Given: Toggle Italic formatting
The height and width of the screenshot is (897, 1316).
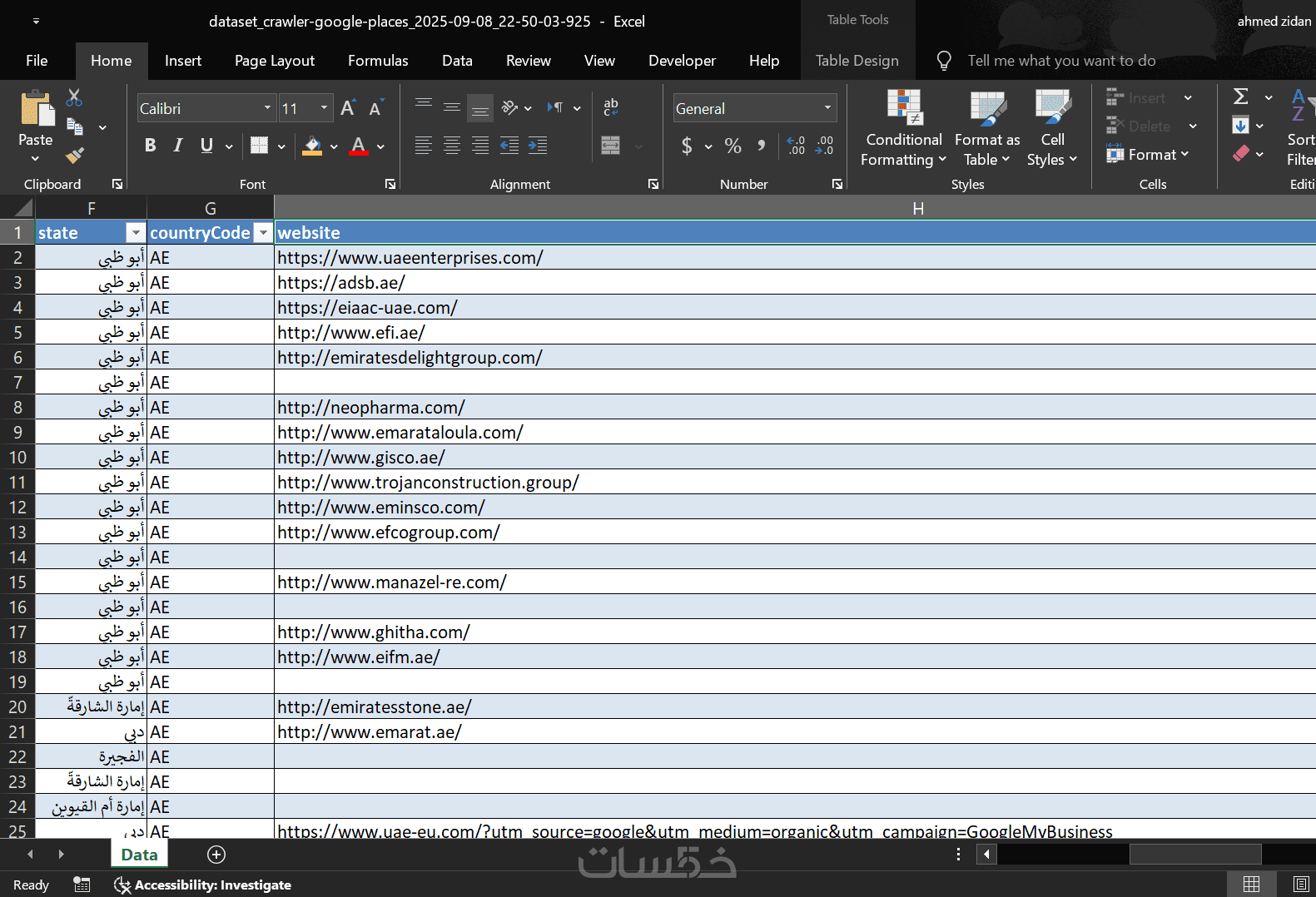Looking at the screenshot, I should [178, 146].
